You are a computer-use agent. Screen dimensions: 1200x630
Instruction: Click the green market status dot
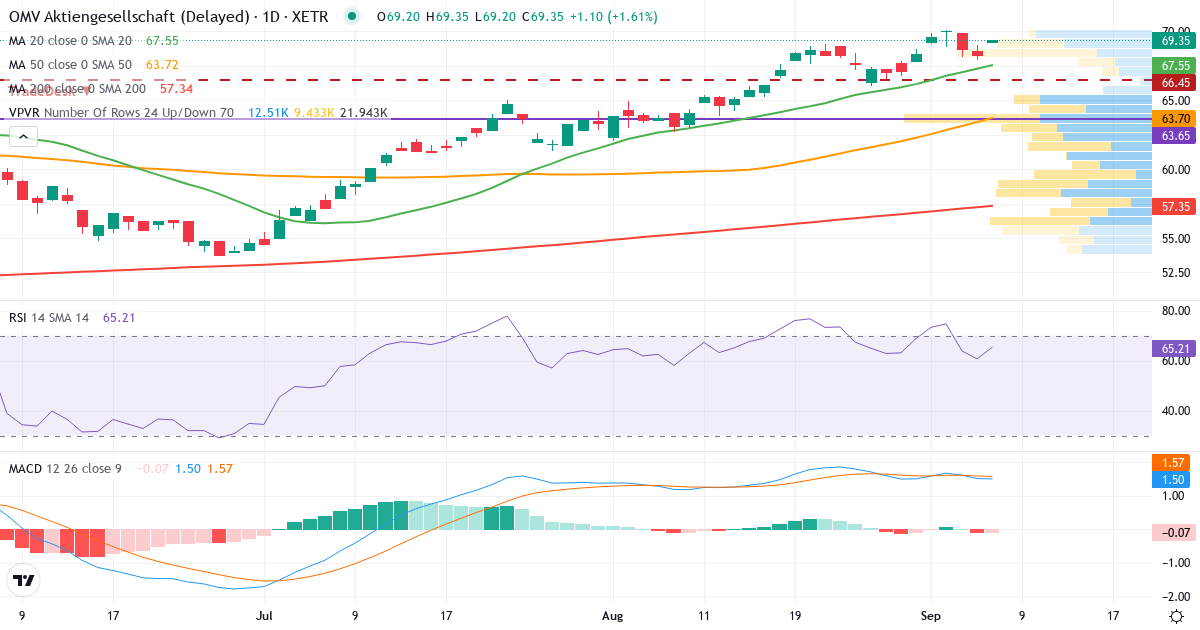(x=350, y=17)
